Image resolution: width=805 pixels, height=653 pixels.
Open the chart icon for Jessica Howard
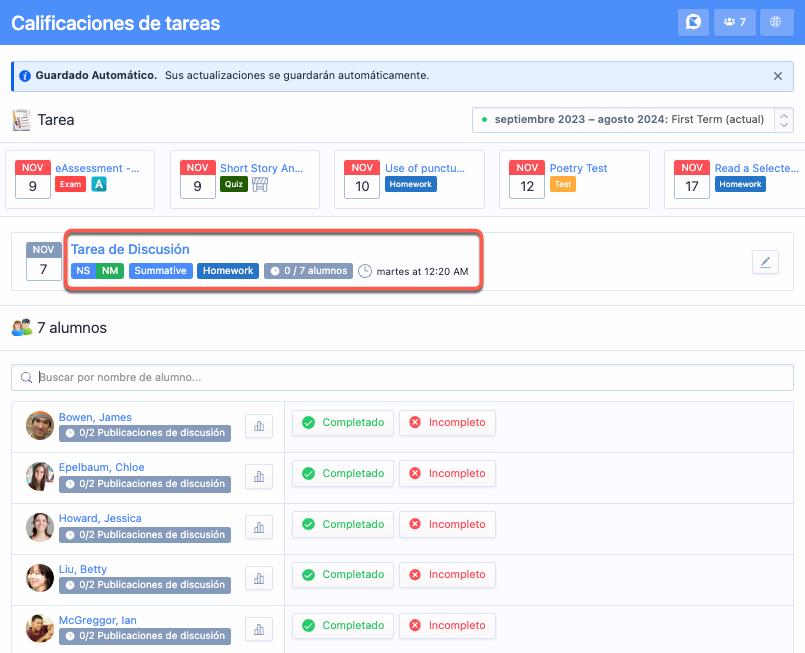pos(258,527)
